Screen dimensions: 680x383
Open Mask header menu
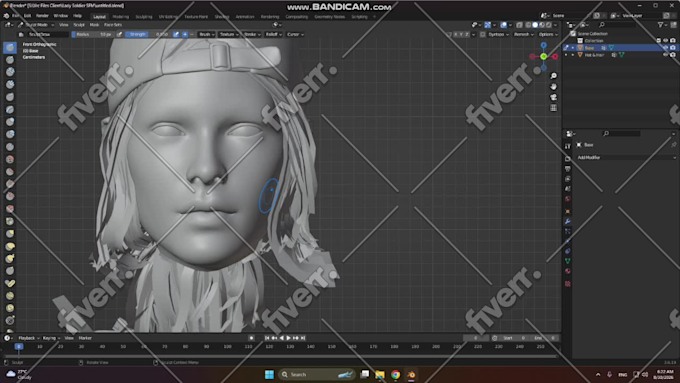click(94, 25)
